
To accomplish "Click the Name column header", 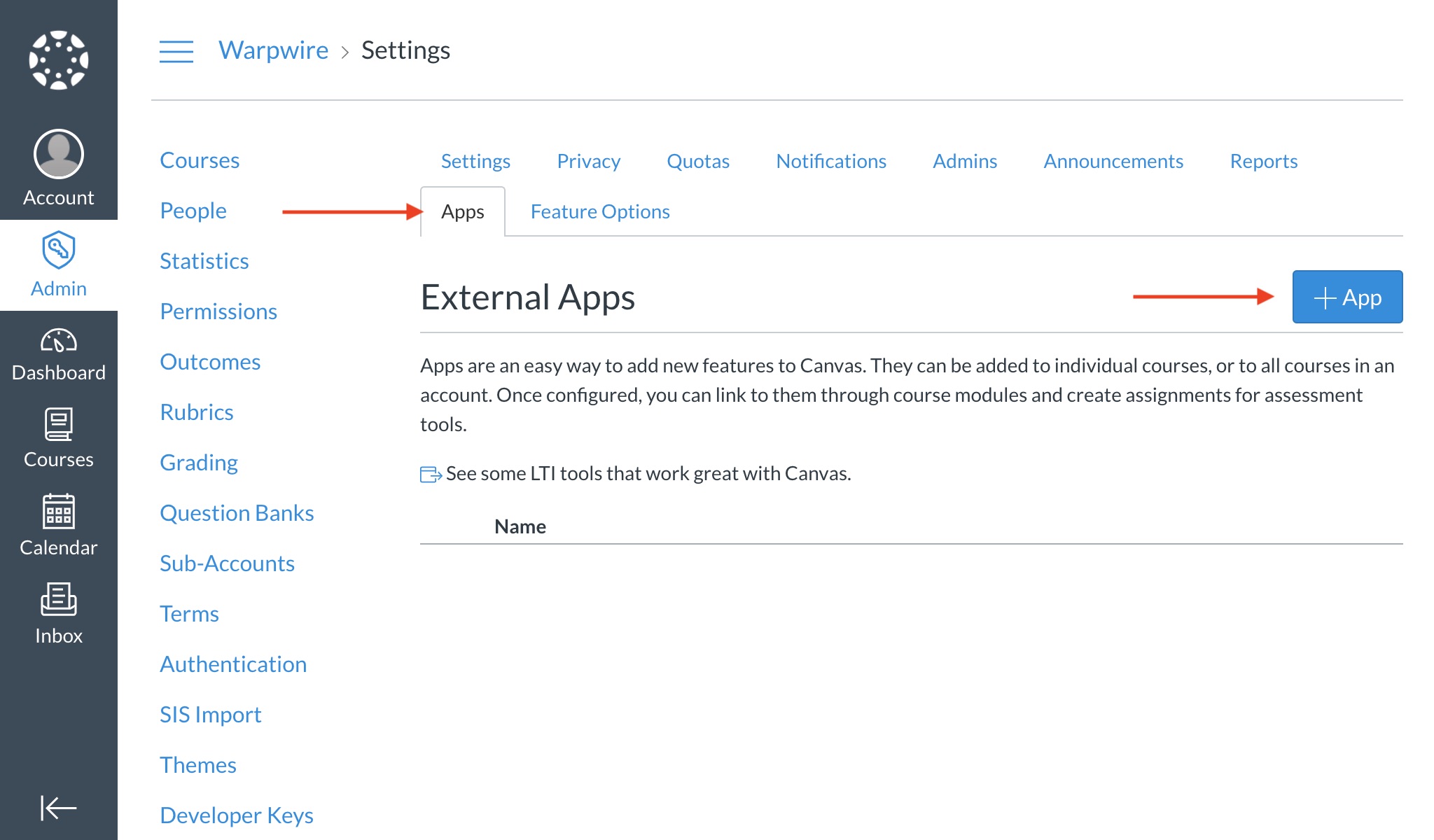I will tap(520, 526).
